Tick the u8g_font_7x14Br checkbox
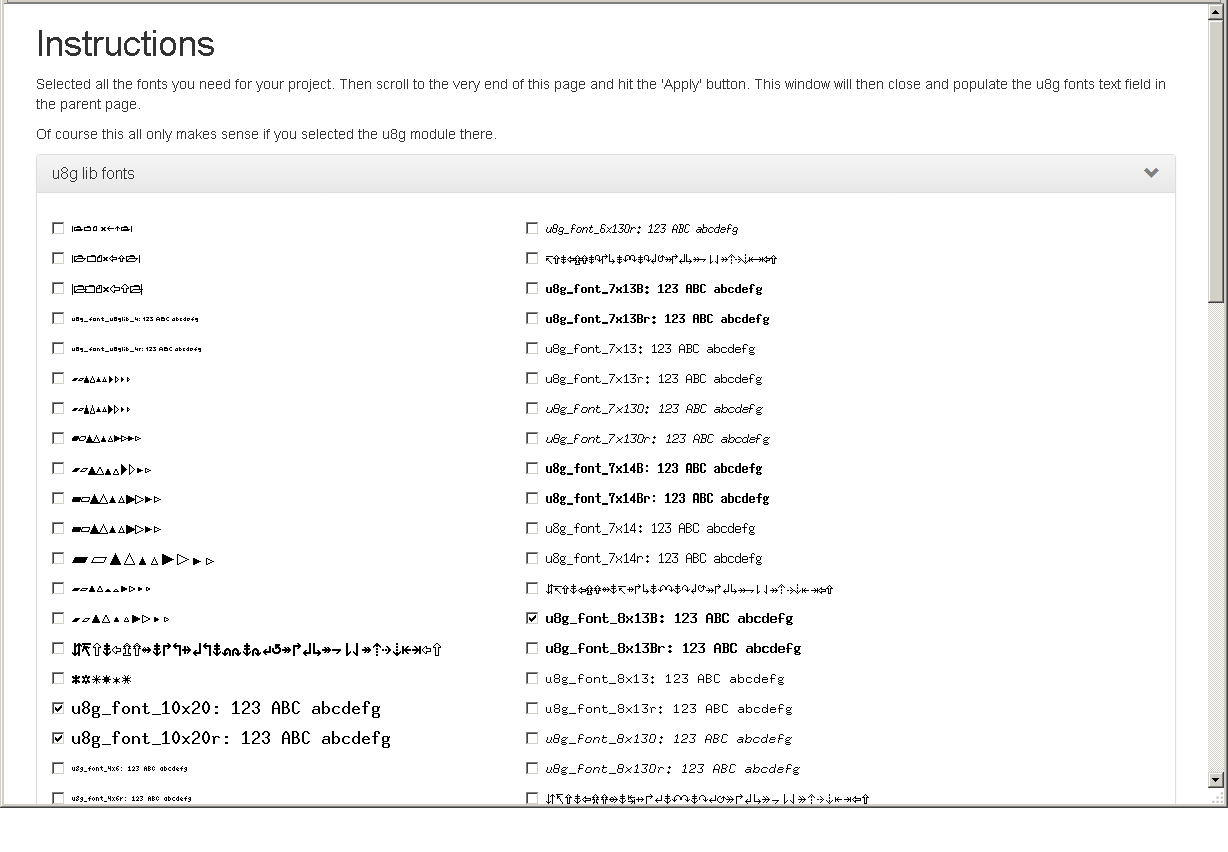Image resolution: width=1228 pixels, height=852 pixels. point(532,498)
